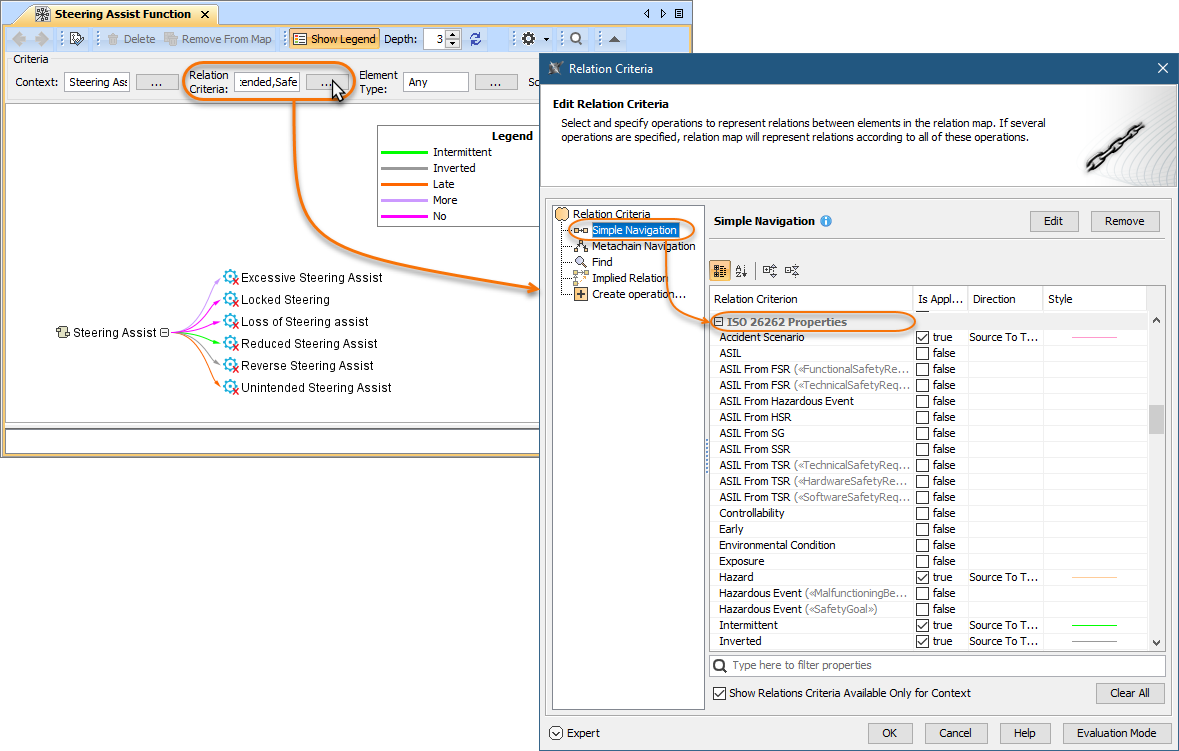Uncheck the Accident Scenario checkbox
Screen dimensions: 1179x751
pyautogui.click(x=922, y=337)
